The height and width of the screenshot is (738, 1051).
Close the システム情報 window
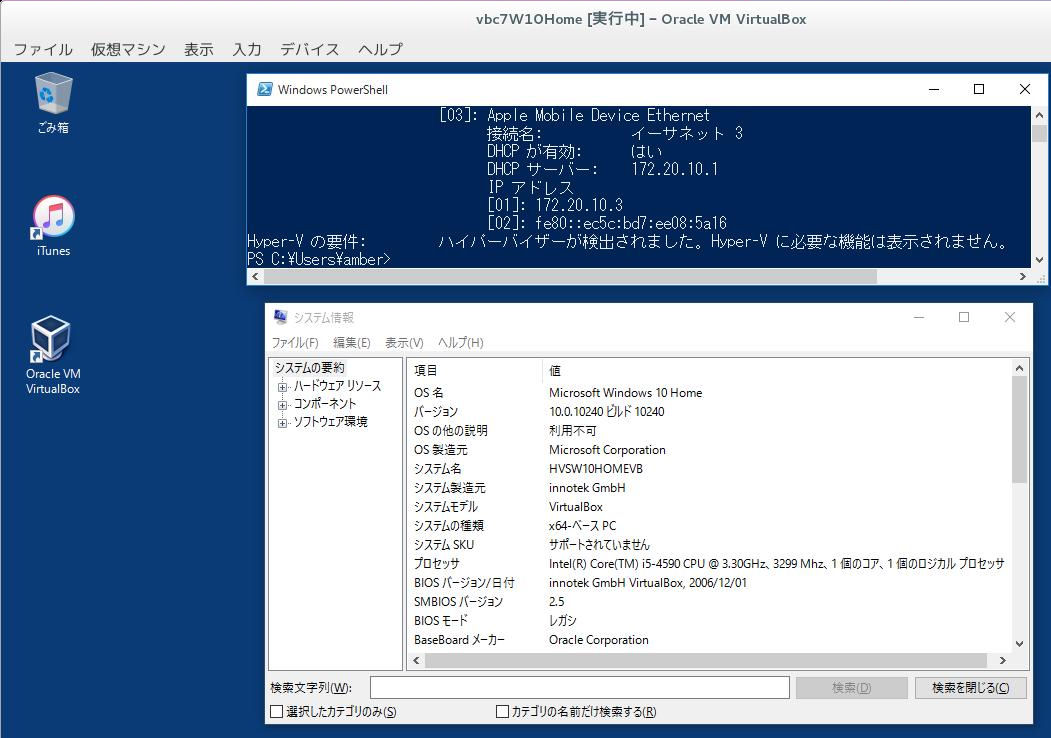point(1009,317)
